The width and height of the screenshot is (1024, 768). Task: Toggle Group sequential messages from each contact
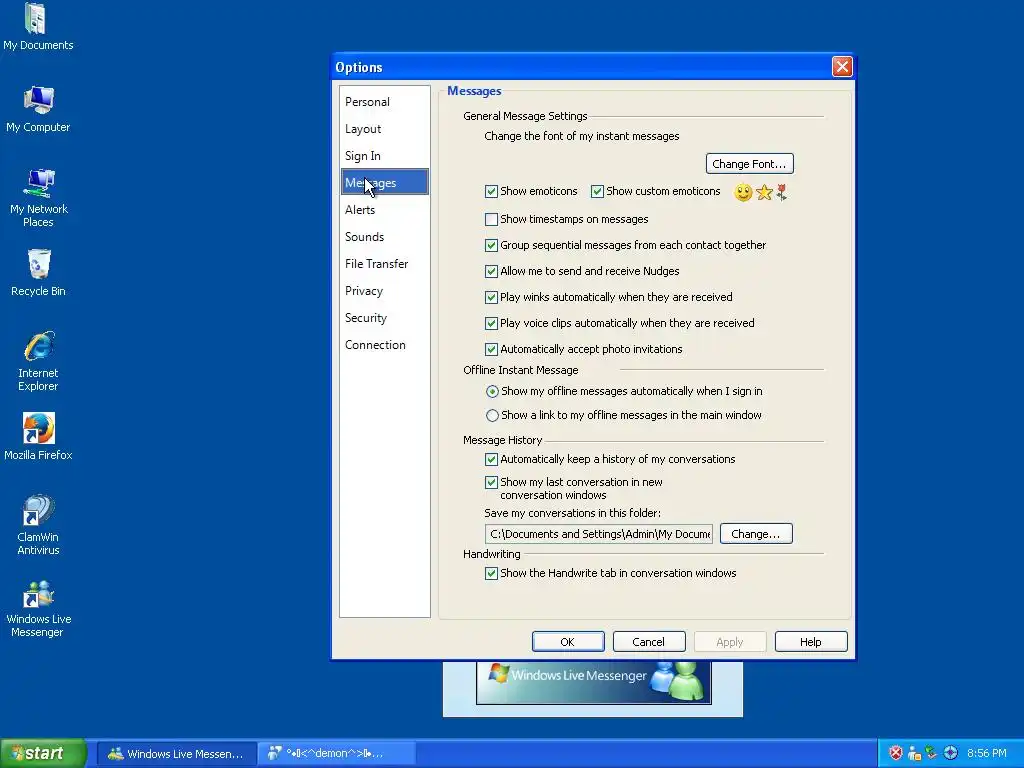click(x=491, y=246)
